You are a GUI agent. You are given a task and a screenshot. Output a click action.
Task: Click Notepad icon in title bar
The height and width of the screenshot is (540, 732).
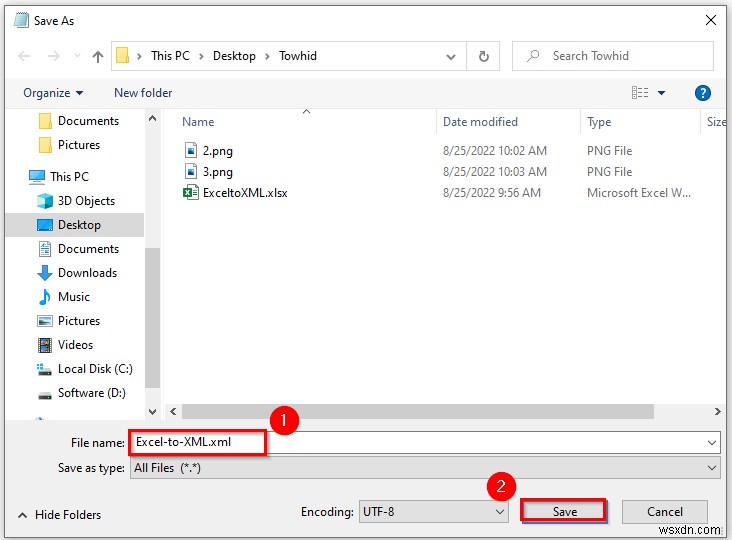(21, 21)
